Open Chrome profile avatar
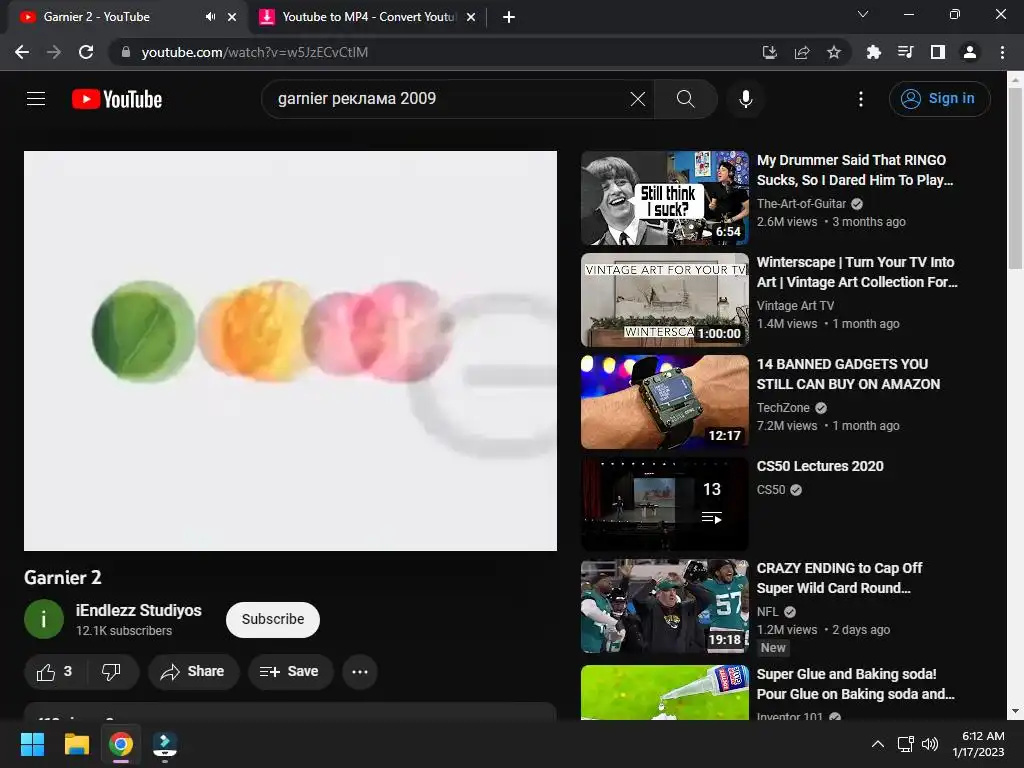The image size is (1024, 768). (970, 52)
